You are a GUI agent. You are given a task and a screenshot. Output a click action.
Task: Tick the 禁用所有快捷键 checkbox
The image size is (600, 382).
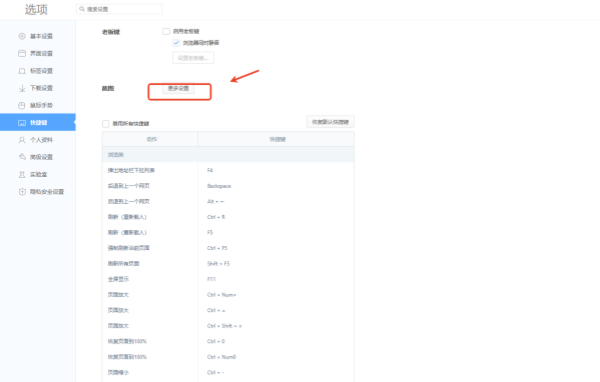106,124
